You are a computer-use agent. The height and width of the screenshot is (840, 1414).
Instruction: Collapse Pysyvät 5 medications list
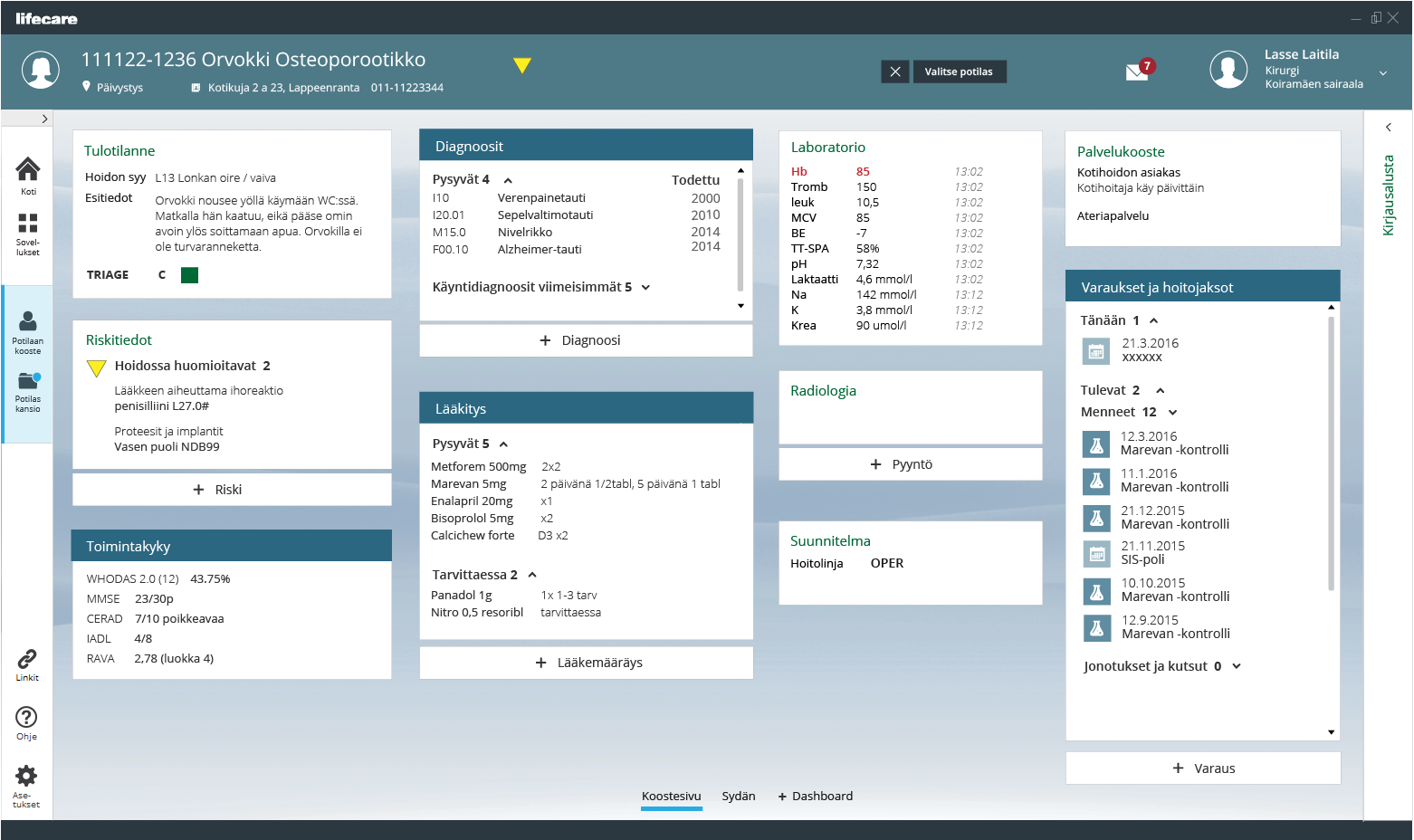pyautogui.click(x=503, y=444)
